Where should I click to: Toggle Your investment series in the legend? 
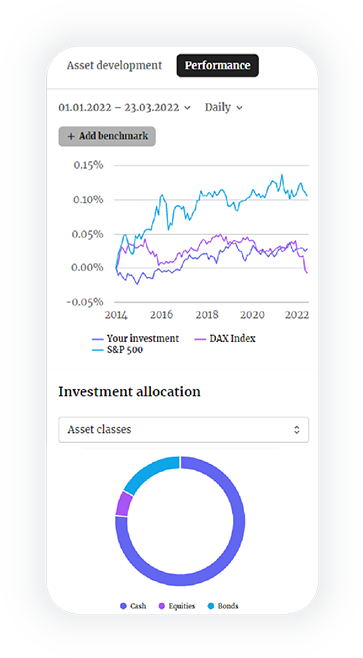[x=136, y=339]
